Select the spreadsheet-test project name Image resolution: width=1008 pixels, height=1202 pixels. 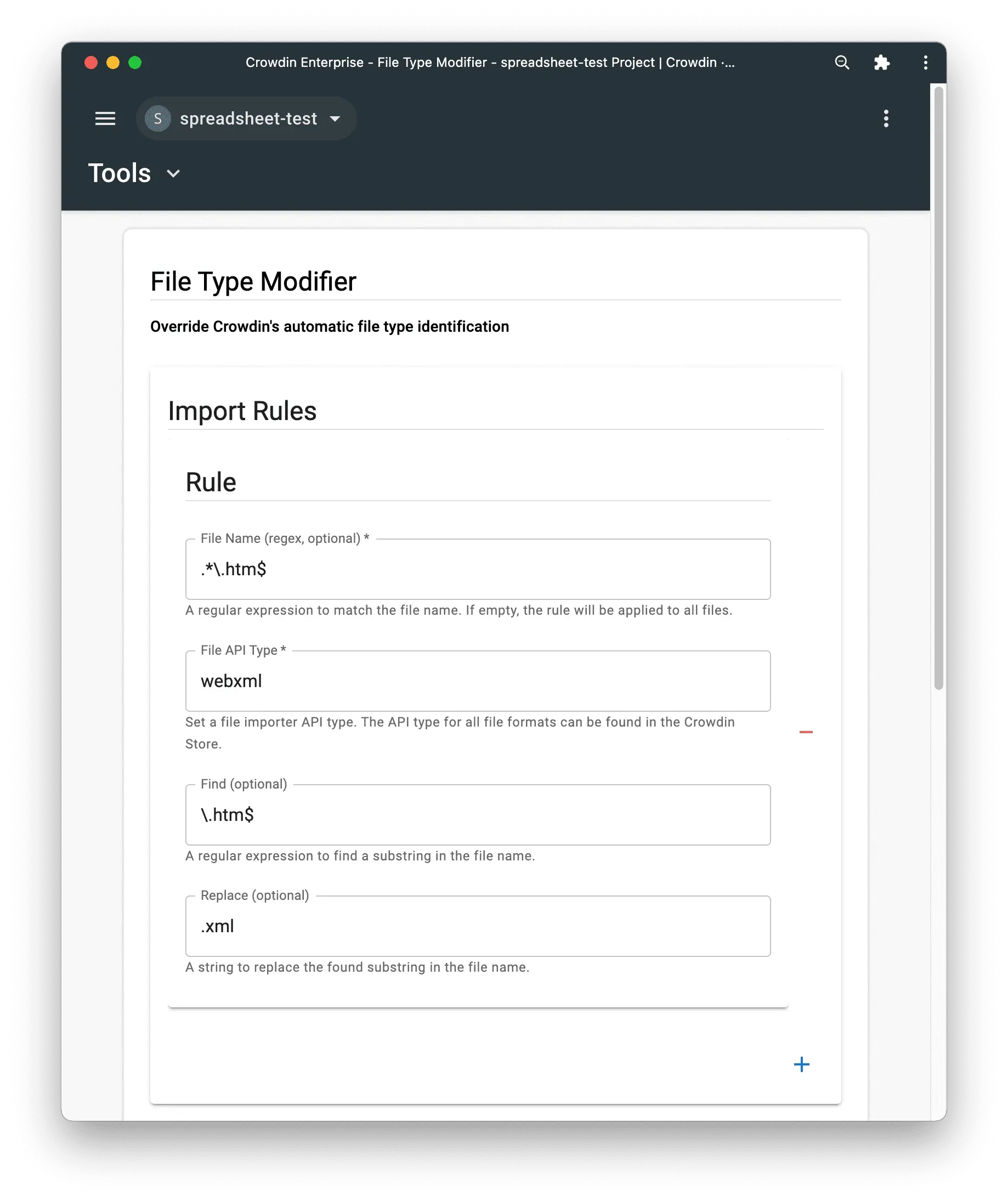(248, 118)
